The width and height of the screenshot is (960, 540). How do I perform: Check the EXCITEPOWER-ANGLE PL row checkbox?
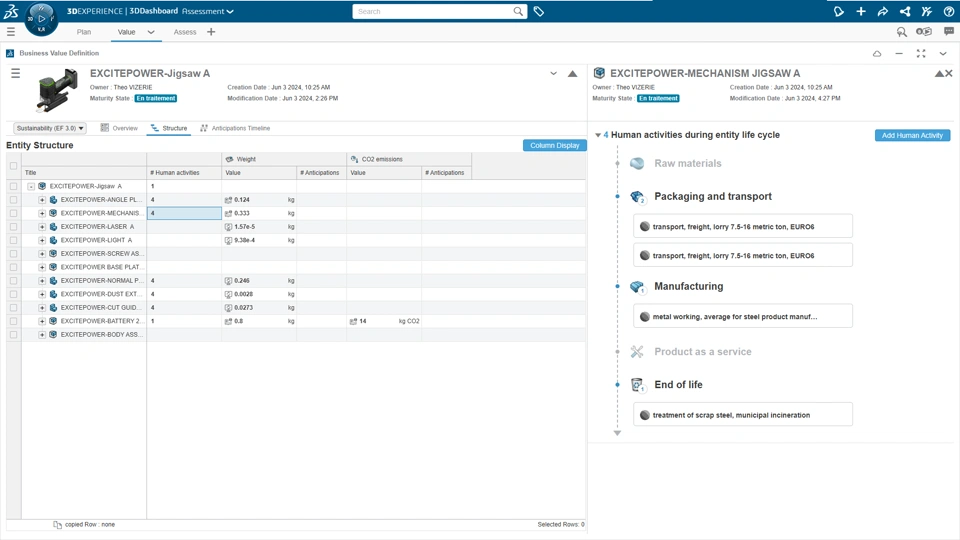[x=13, y=200]
